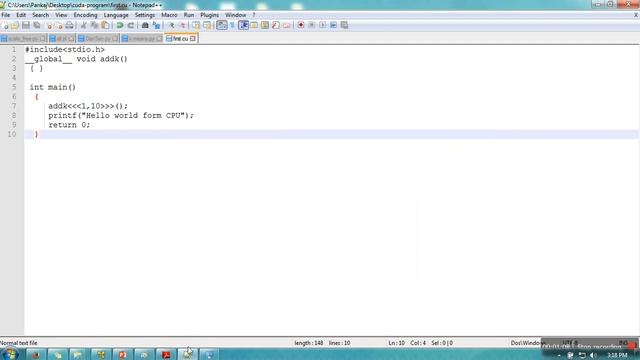Click line number 4 in the margin
Image resolution: width=640 pixels, height=360 pixels.
tap(14, 78)
